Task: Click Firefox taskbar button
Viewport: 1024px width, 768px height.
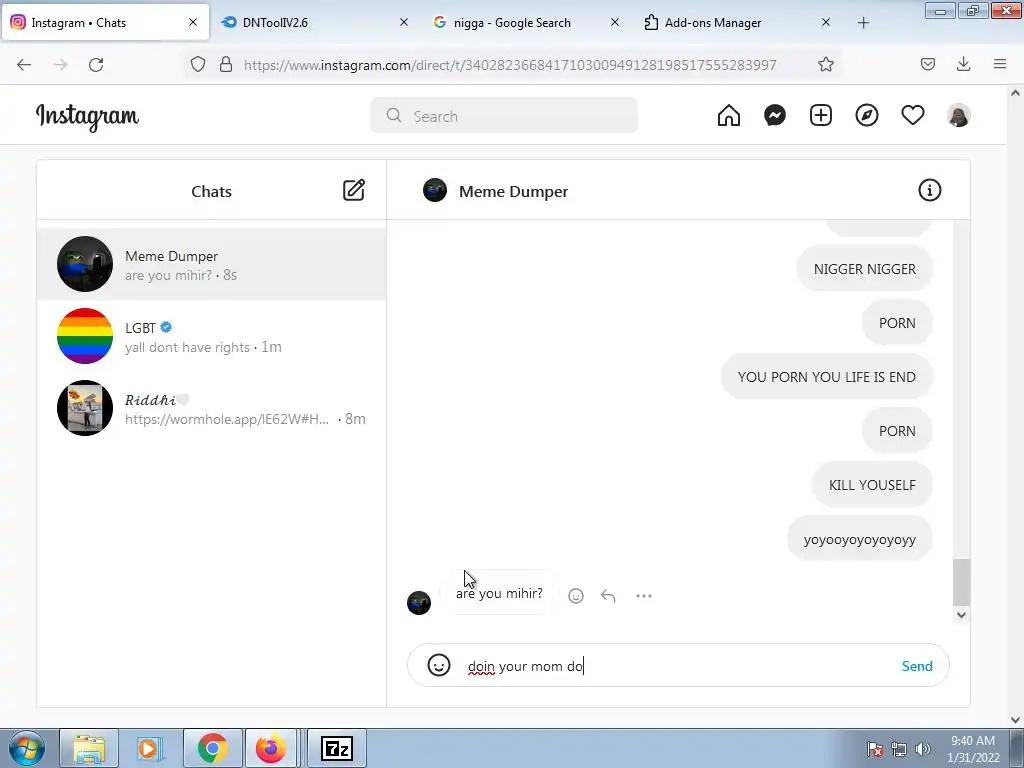Action: (x=270, y=748)
